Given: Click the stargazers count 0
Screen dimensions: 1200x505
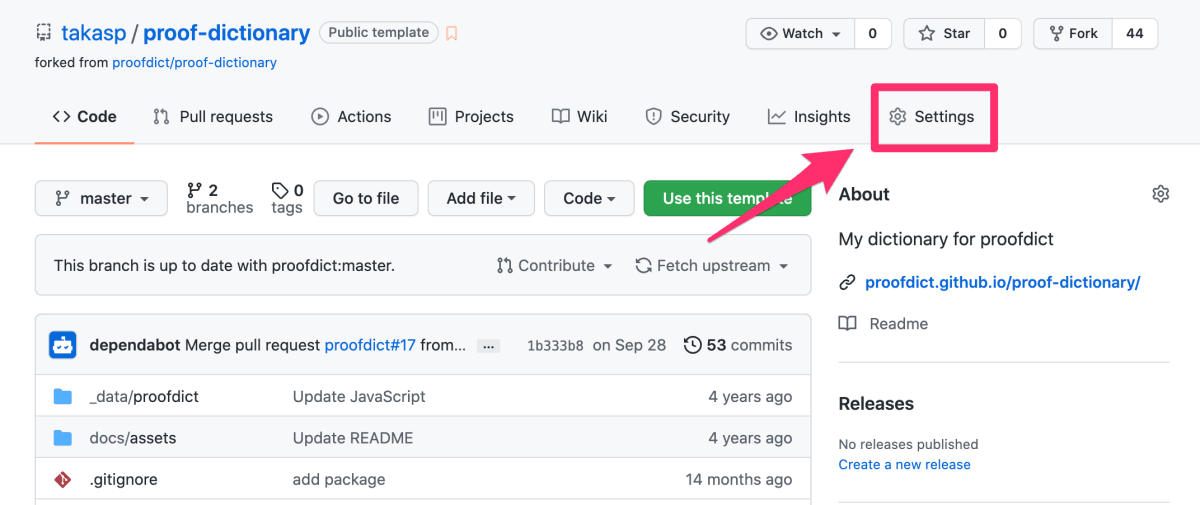Looking at the screenshot, I should point(1003,33).
